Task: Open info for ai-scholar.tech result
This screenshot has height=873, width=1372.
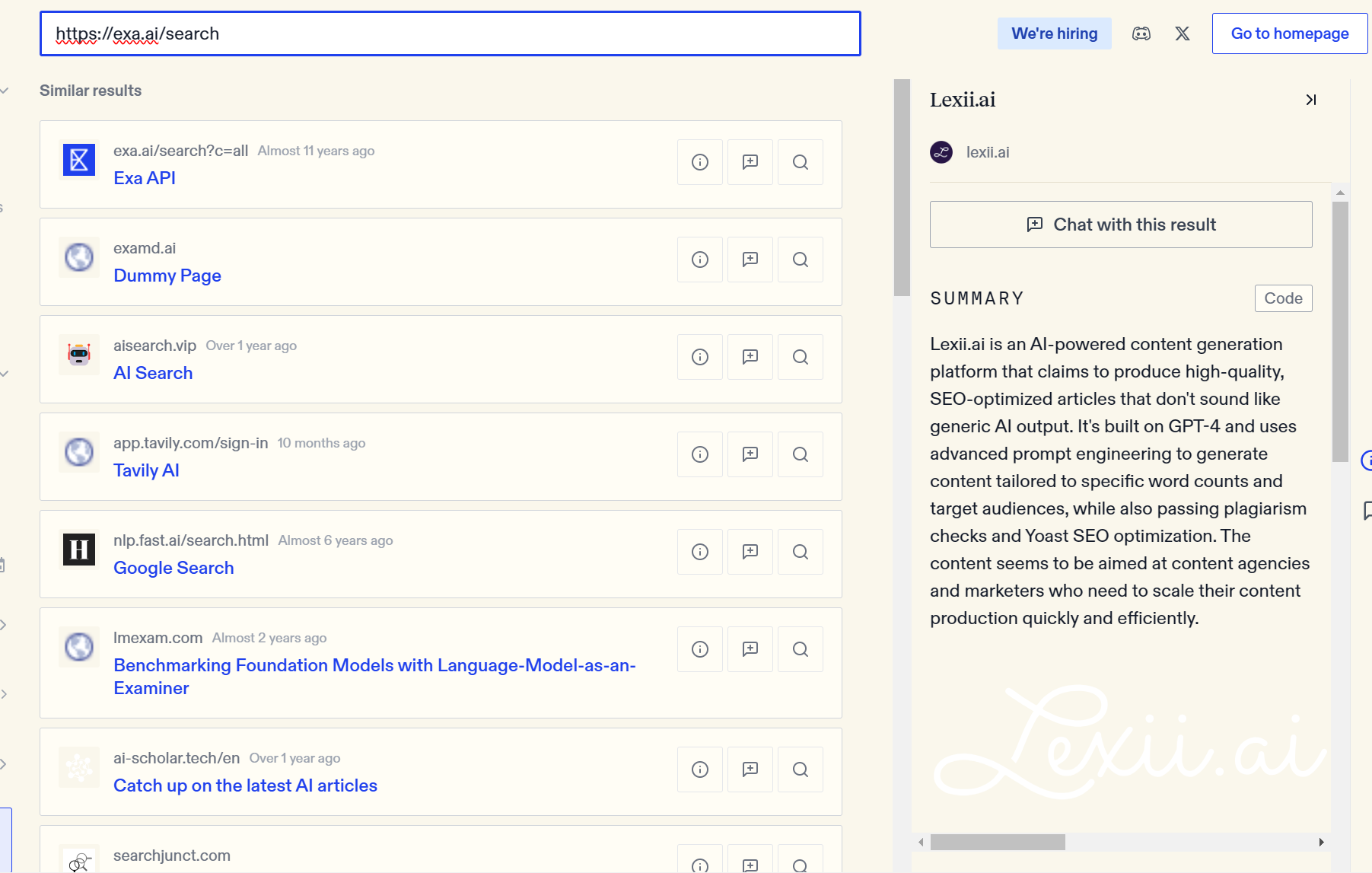Action: point(700,769)
